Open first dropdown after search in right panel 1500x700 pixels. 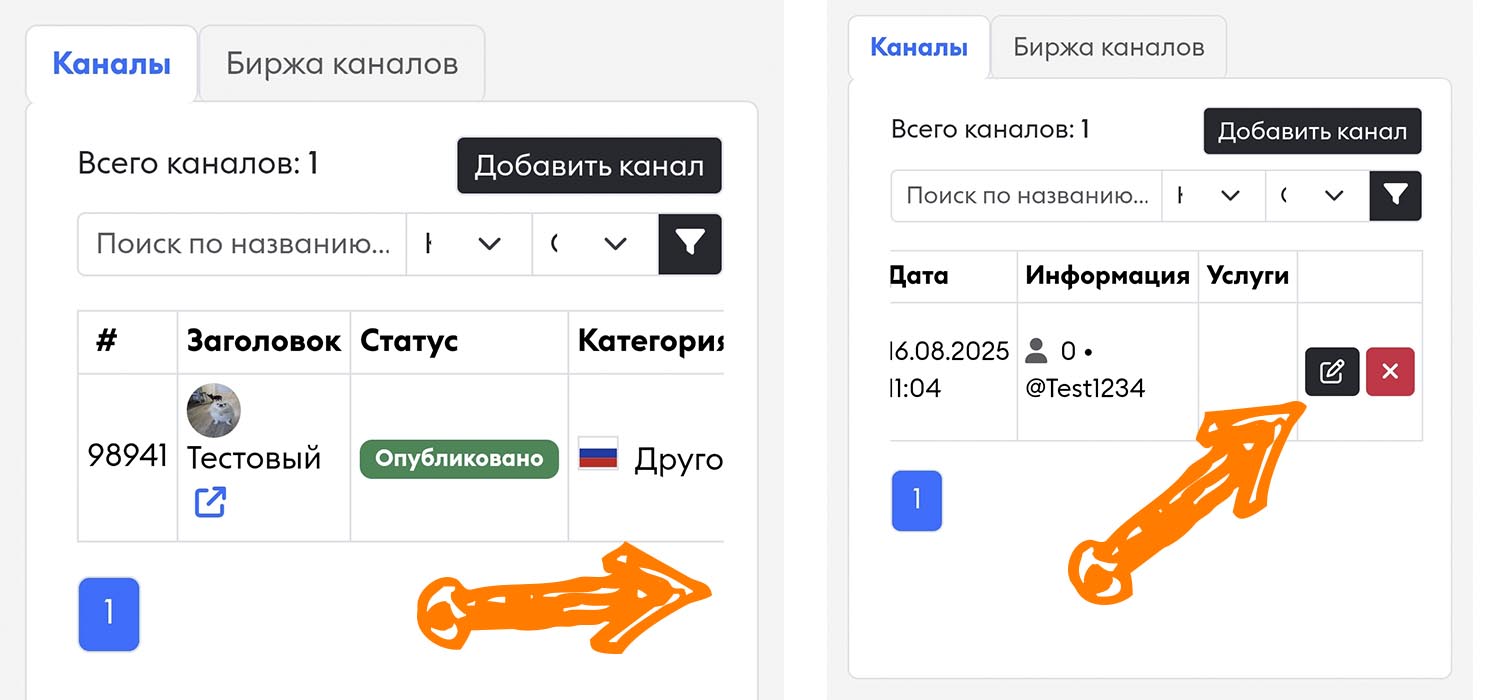pos(1213,196)
